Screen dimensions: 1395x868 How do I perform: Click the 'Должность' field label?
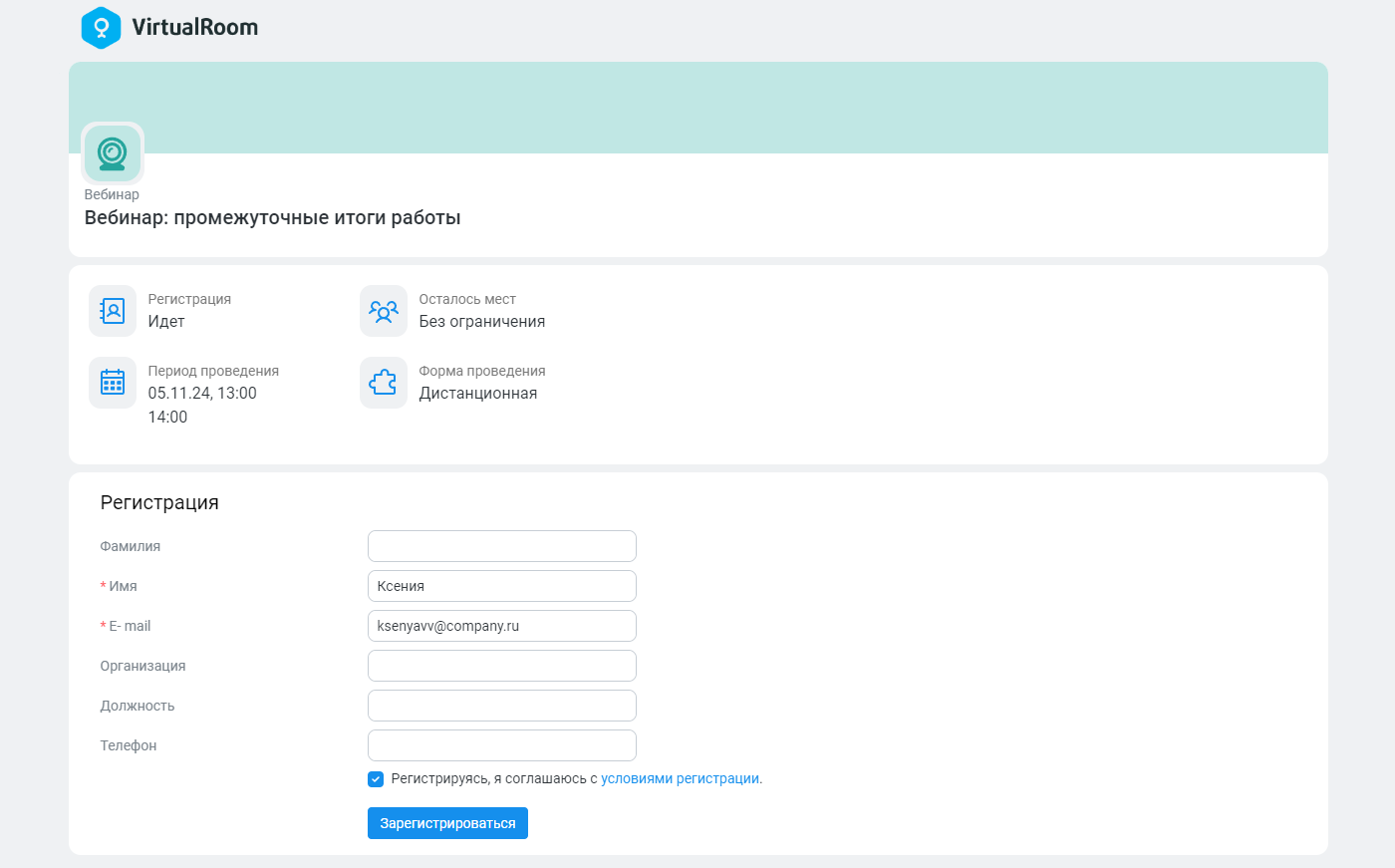(138, 706)
